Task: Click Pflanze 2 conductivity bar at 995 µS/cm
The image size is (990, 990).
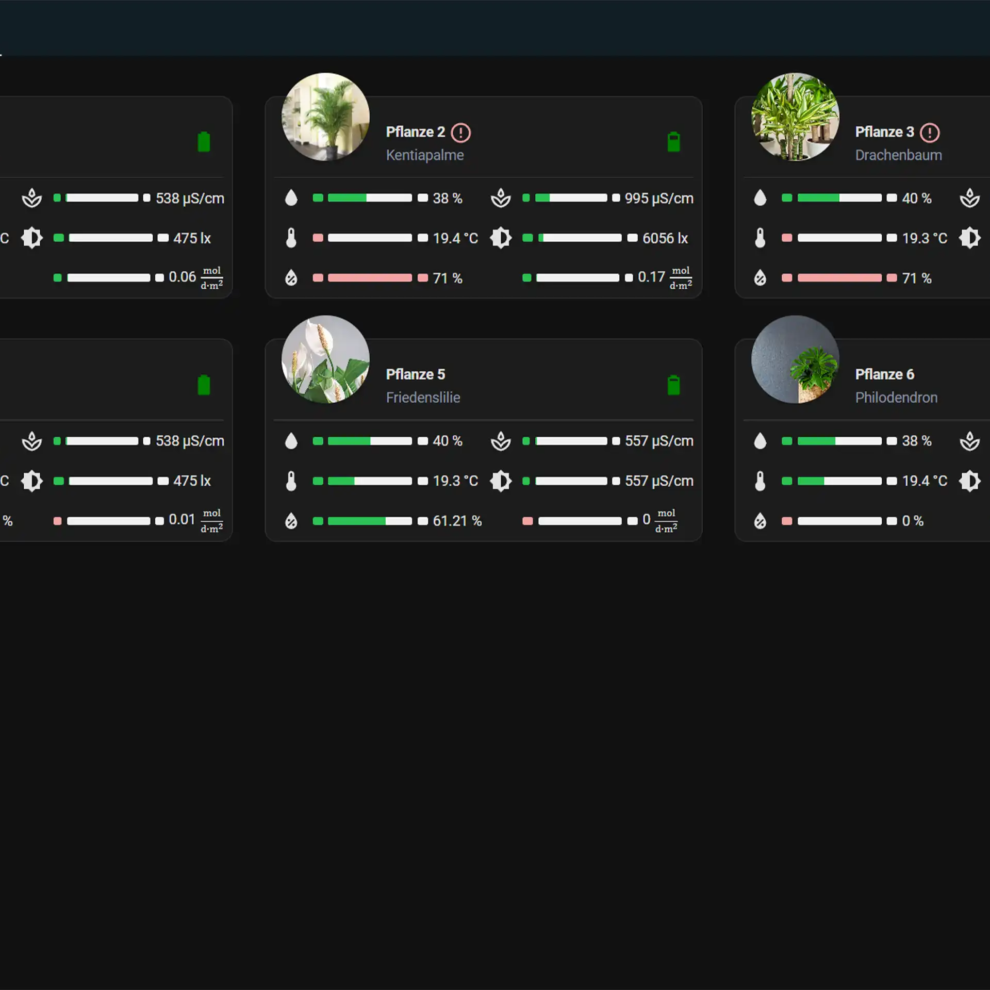Action: click(x=571, y=198)
